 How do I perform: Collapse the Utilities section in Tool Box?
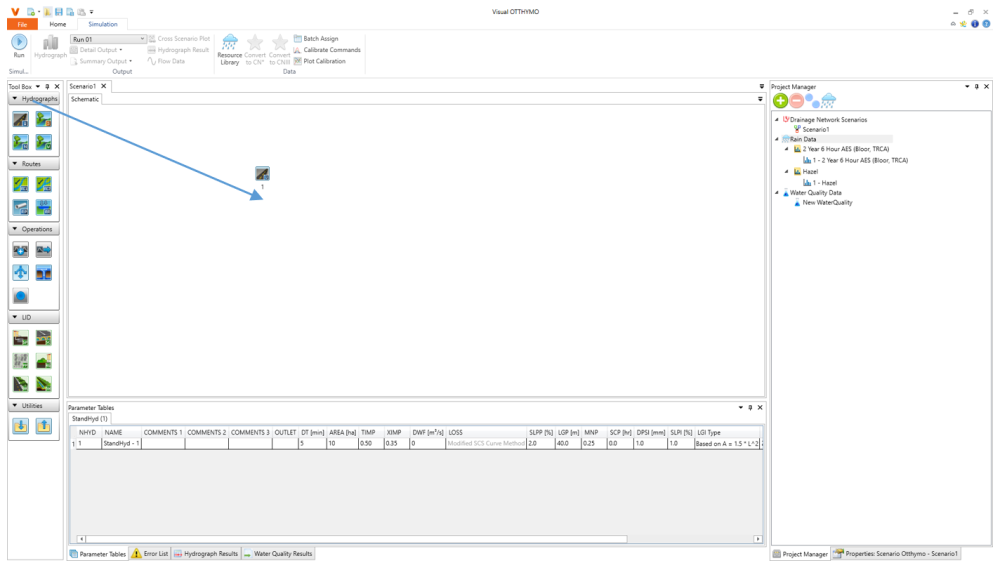click(15, 405)
